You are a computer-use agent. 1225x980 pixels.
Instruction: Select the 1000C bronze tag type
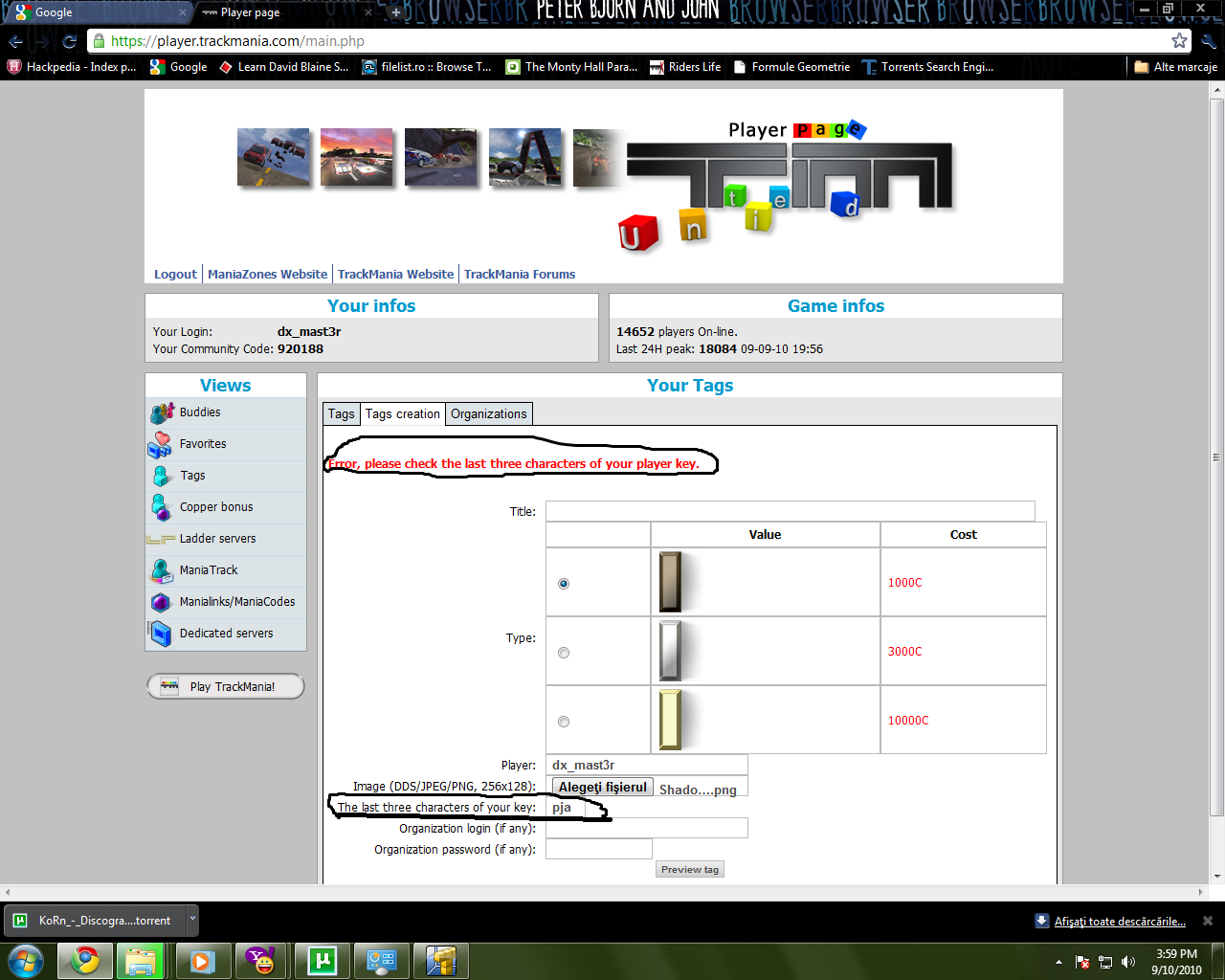[564, 583]
